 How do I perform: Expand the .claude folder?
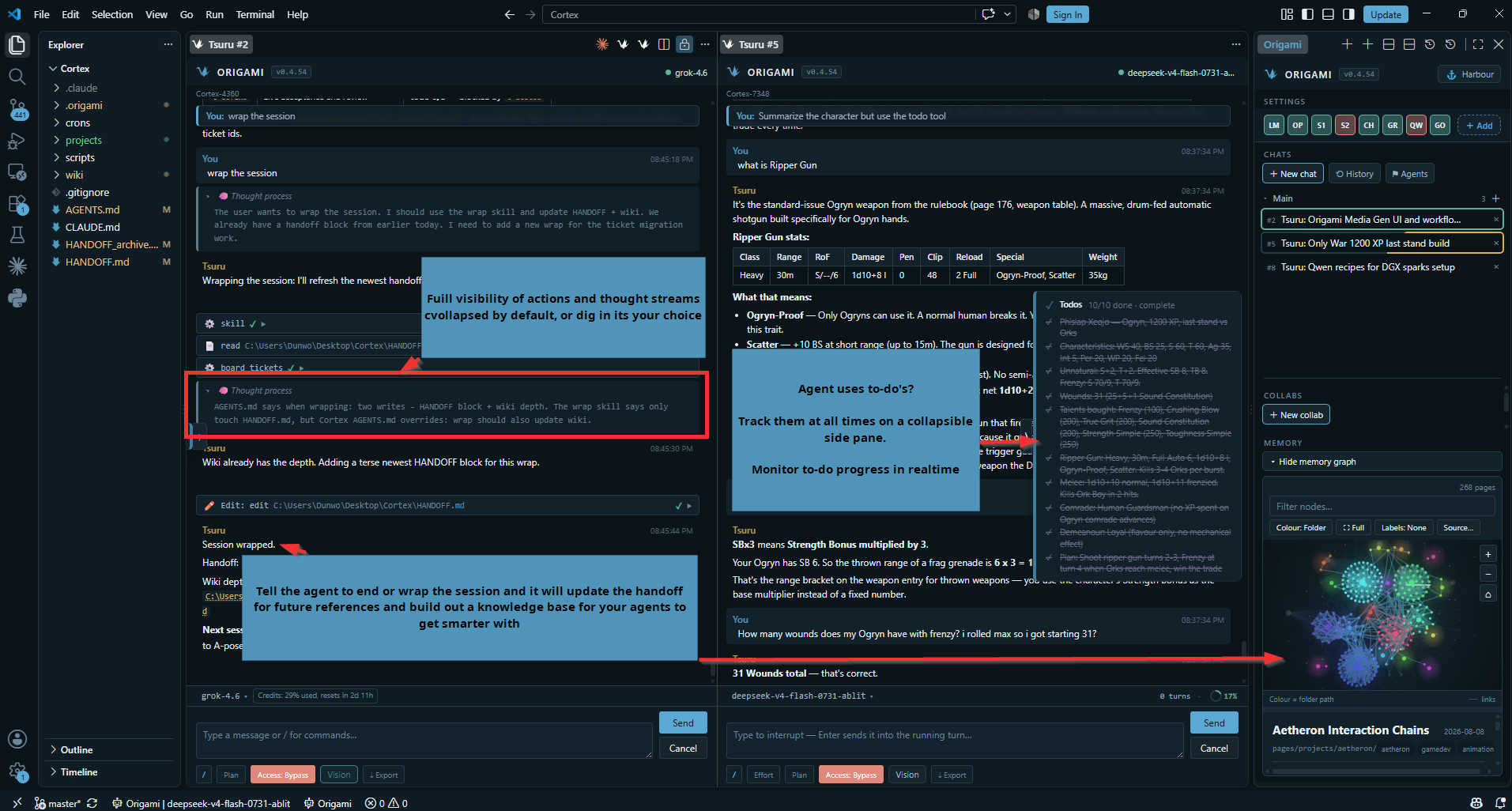point(81,88)
